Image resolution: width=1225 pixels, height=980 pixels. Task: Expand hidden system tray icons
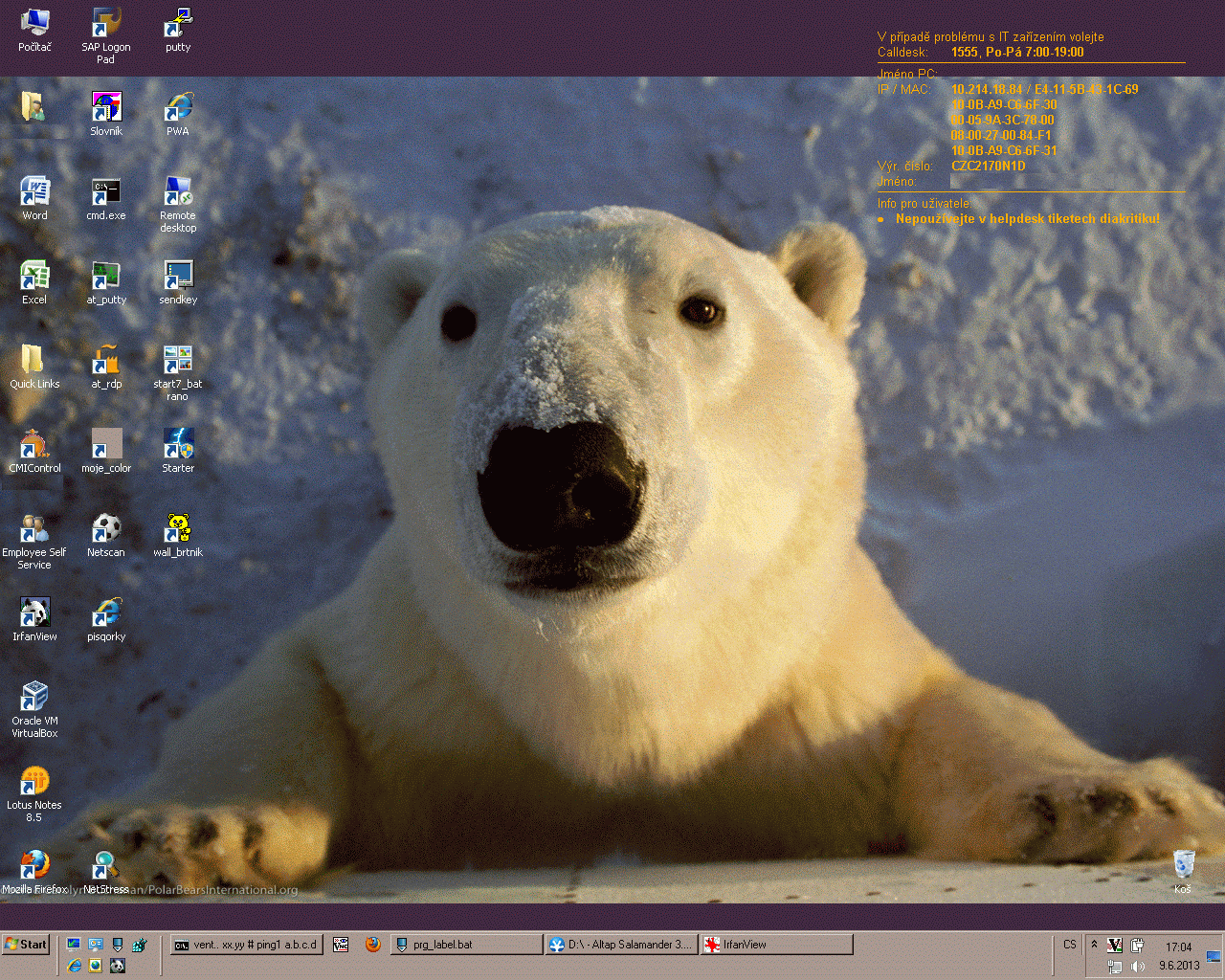(1095, 945)
